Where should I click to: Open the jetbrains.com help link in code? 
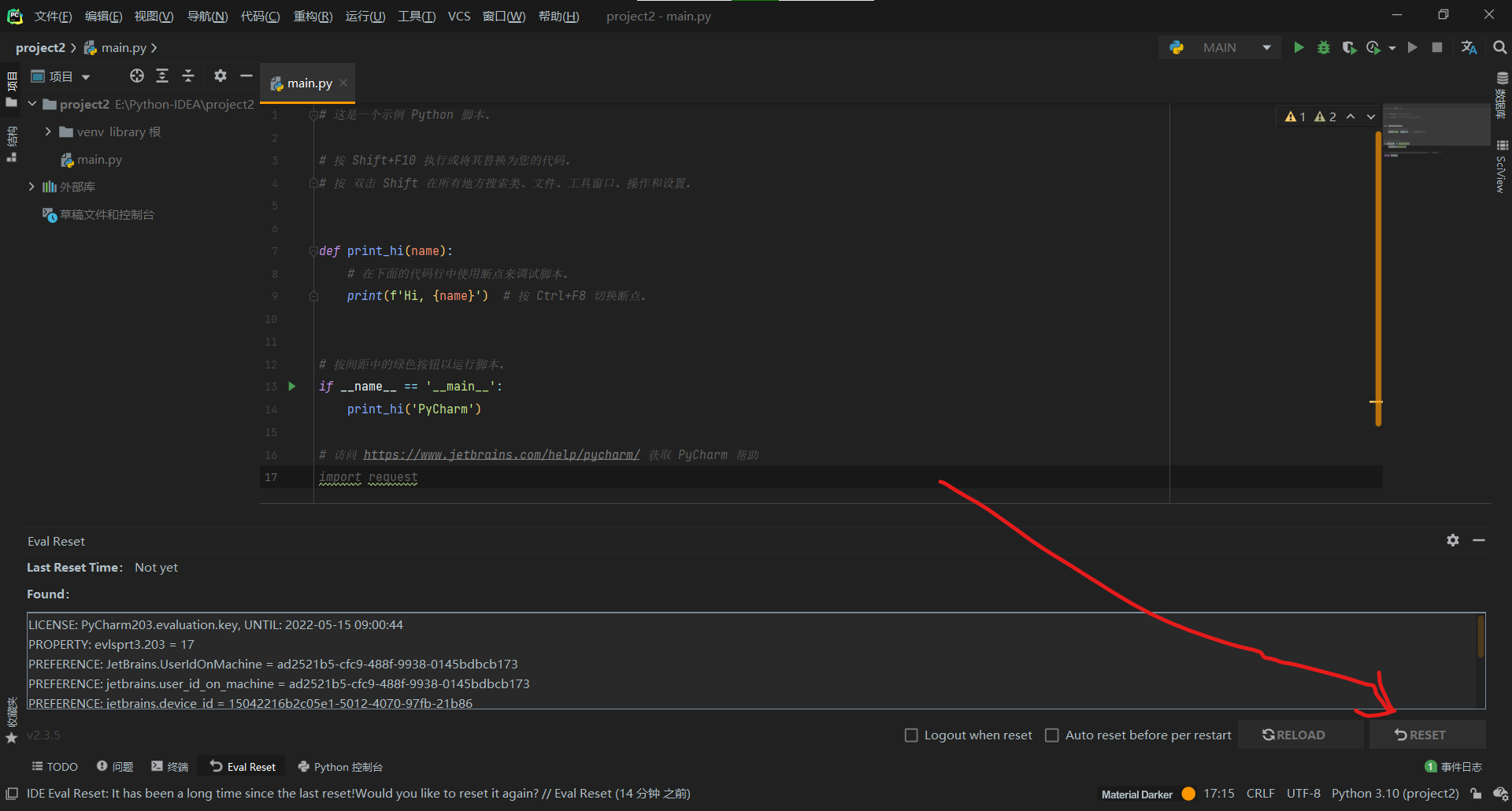tap(502, 455)
